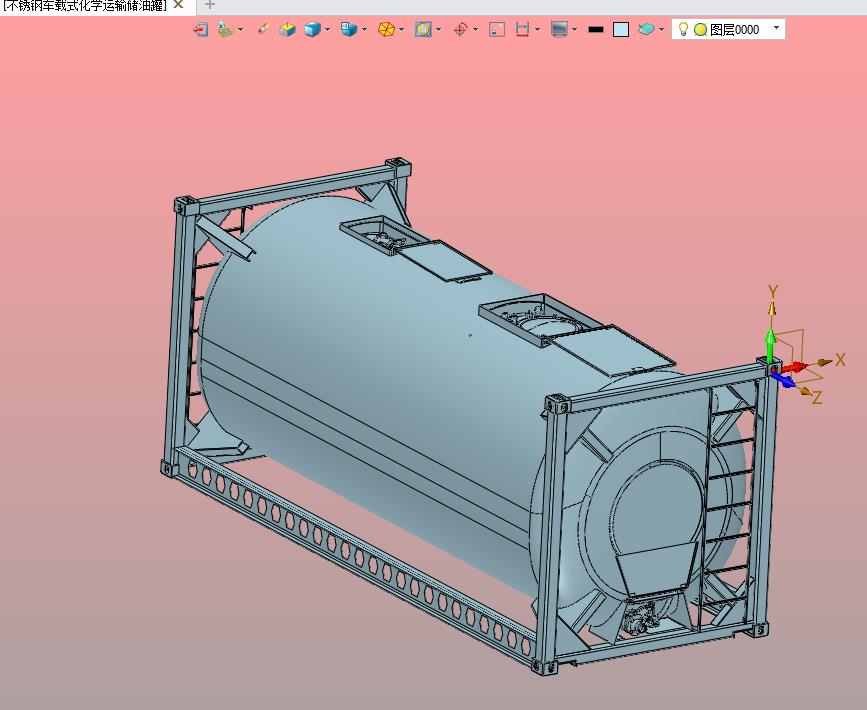This screenshot has width=867, height=710.
Task: Open the 图层0000 layer dropdown
Action: pos(777,29)
